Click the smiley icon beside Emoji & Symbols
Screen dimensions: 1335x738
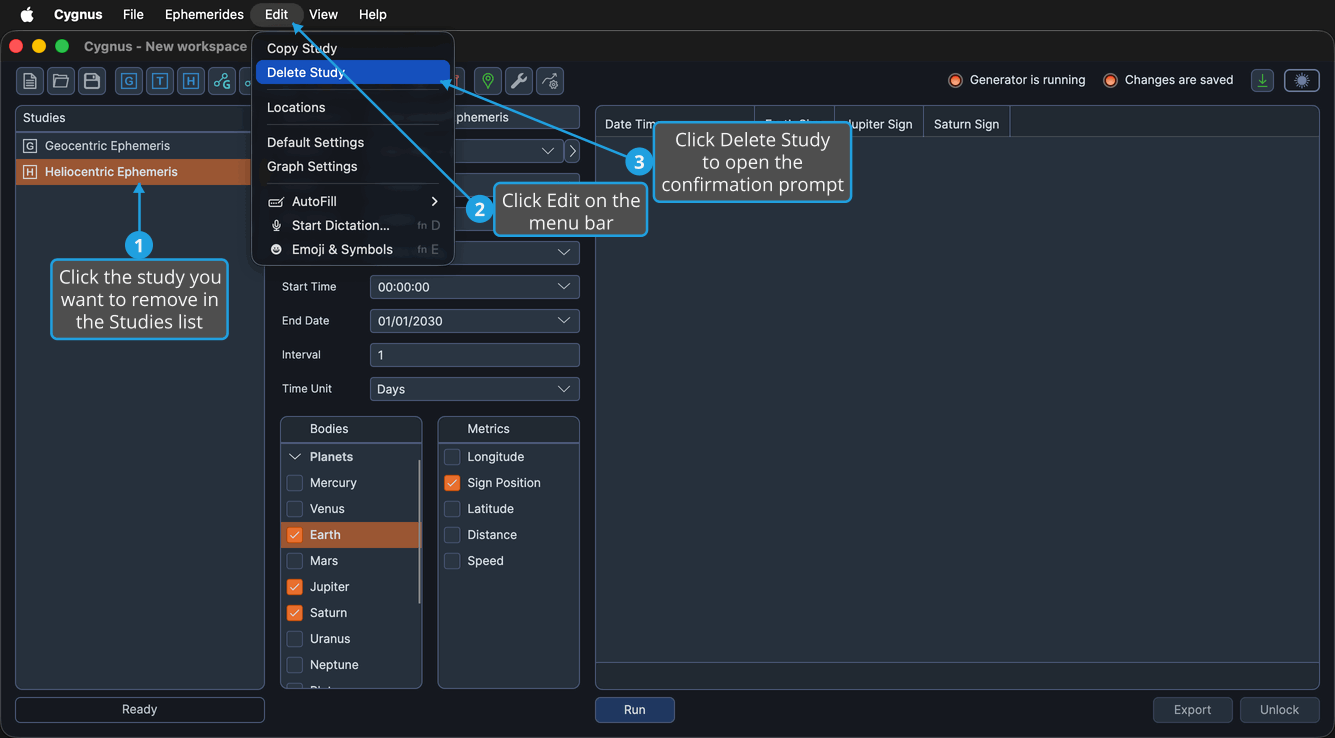[x=277, y=250]
